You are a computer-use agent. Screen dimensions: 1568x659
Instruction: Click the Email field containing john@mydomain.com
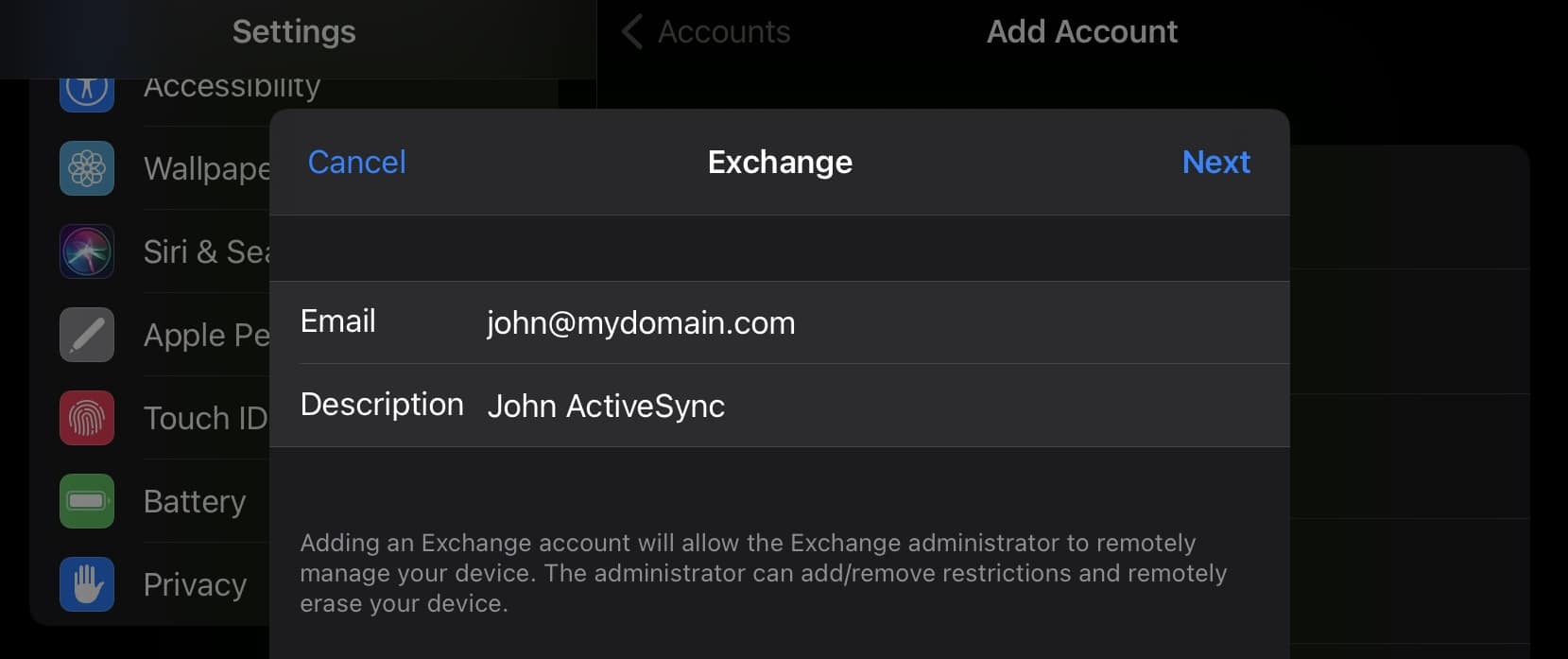click(x=640, y=323)
